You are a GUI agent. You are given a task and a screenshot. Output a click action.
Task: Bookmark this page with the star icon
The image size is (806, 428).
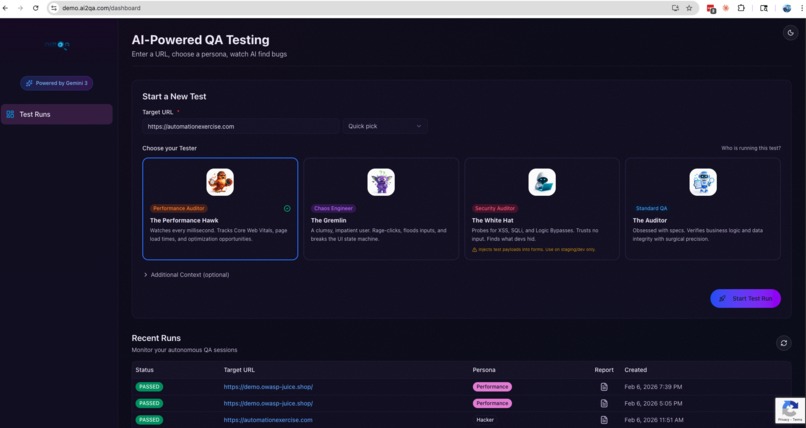click(689, 8)
